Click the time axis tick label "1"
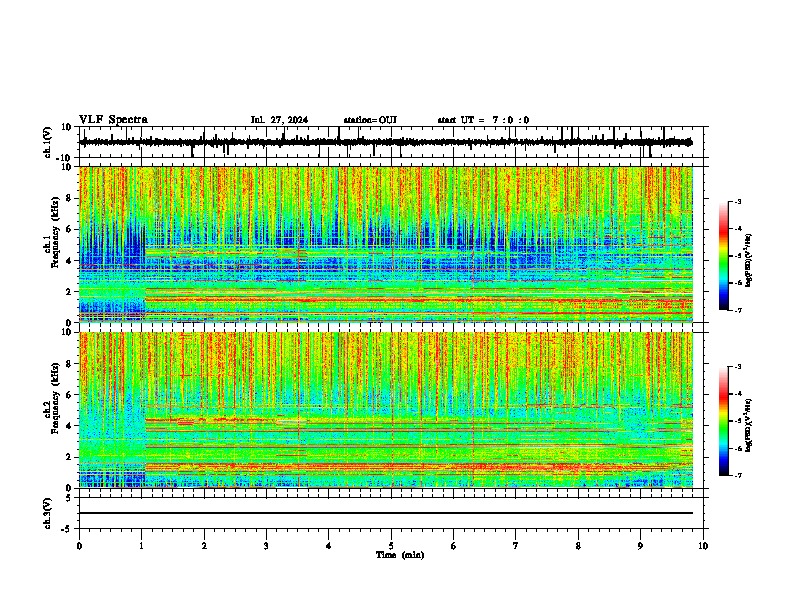 [x=141, y=546]
